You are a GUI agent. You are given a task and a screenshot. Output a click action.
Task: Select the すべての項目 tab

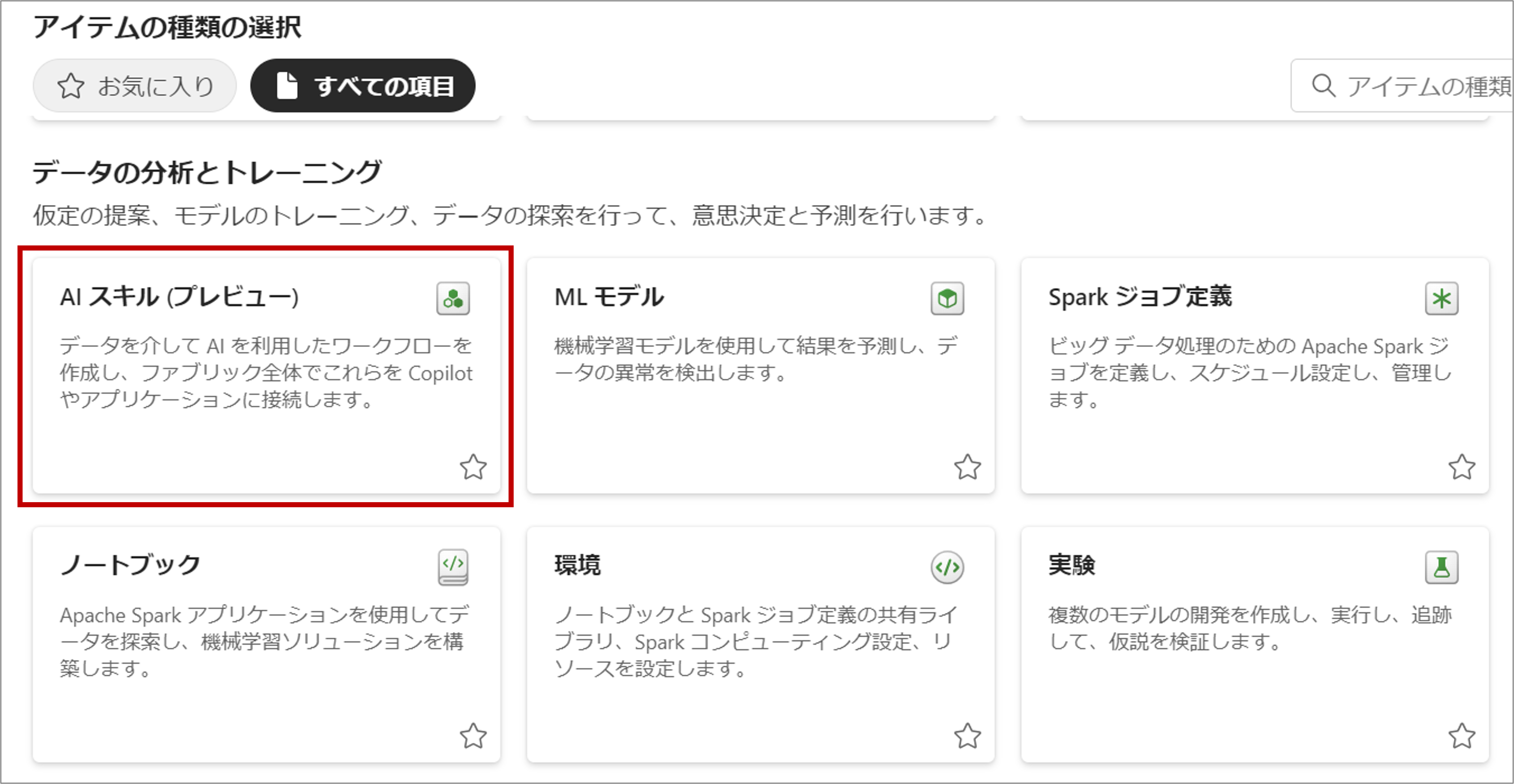pos(362,86)
